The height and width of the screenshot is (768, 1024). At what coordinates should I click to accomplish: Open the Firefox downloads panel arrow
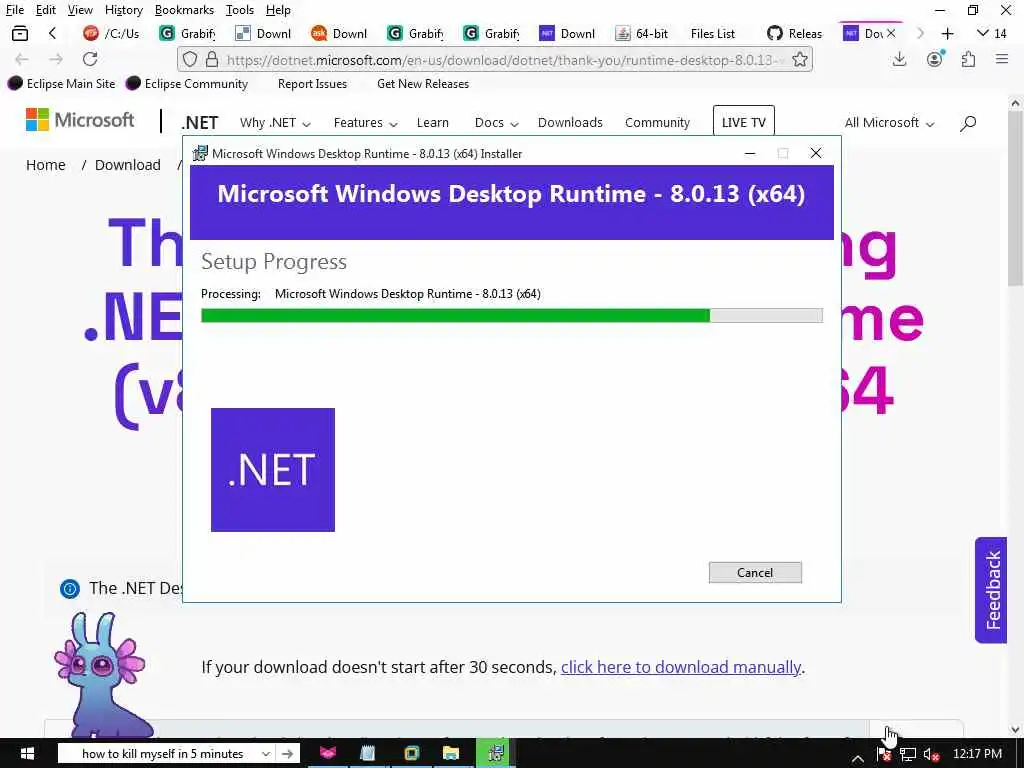pos(899,59)
